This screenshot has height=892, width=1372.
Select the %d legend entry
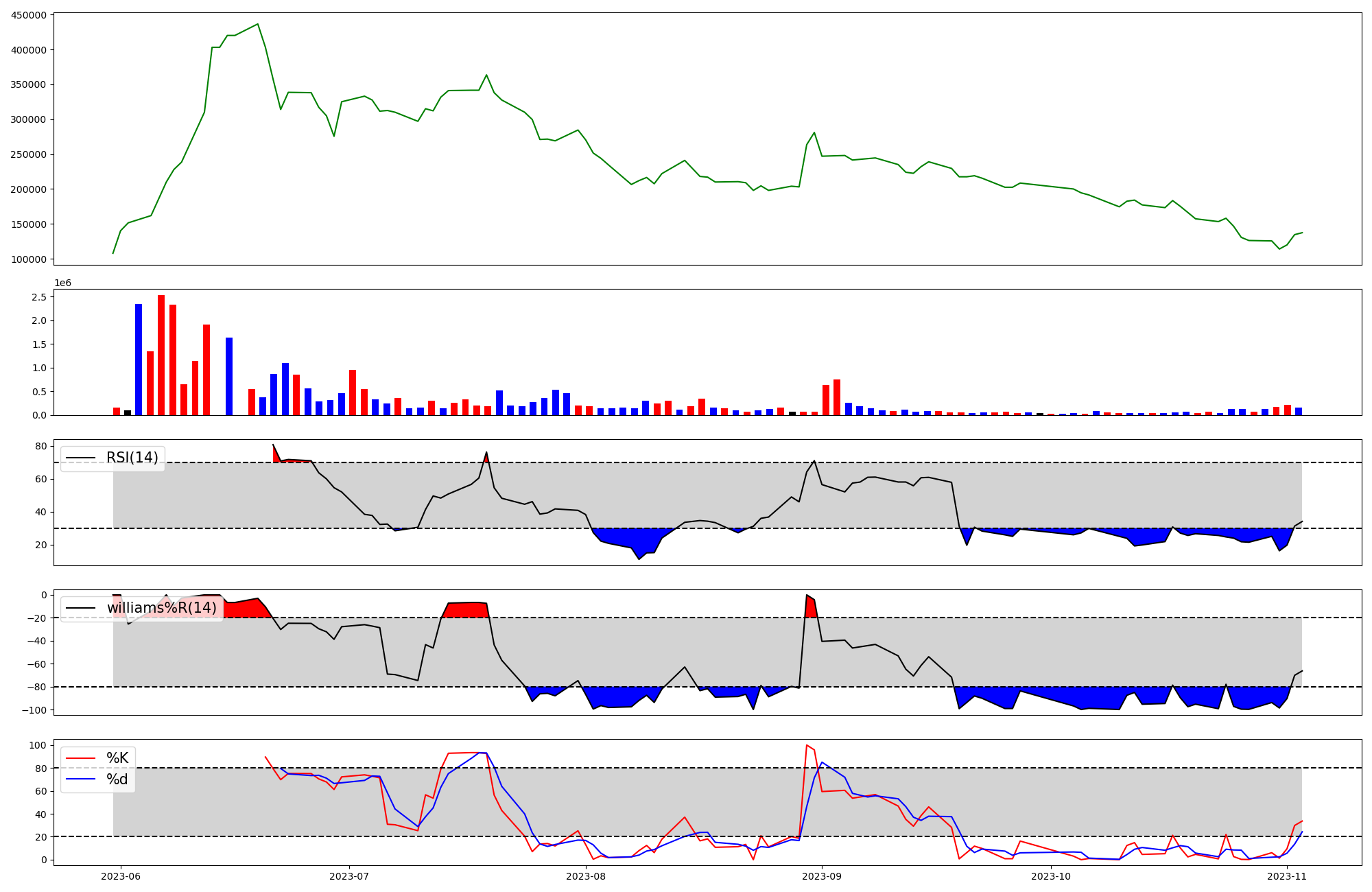[117, 779]
